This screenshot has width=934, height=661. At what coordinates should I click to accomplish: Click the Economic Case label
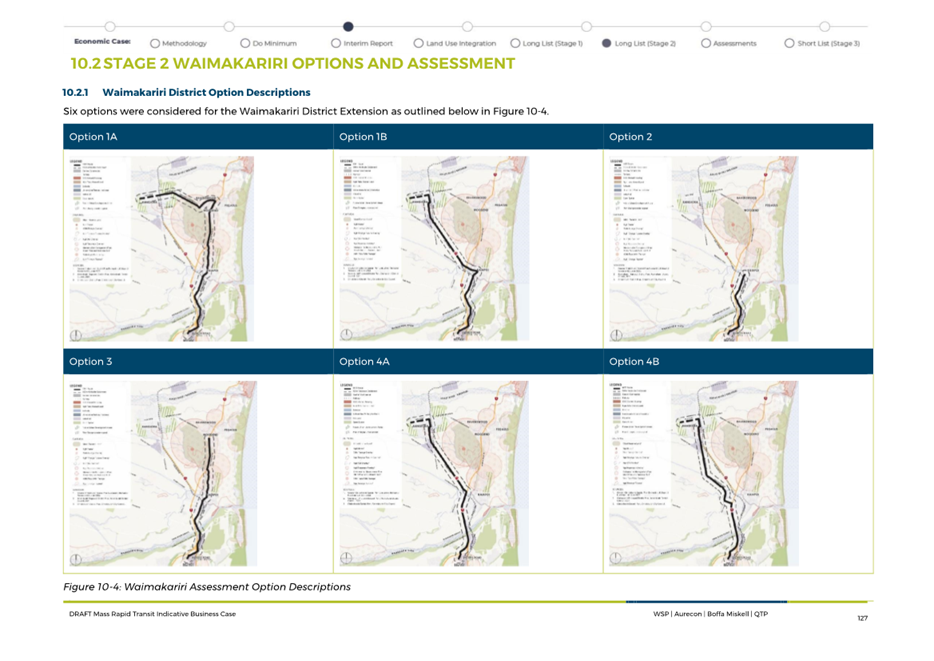102,42
